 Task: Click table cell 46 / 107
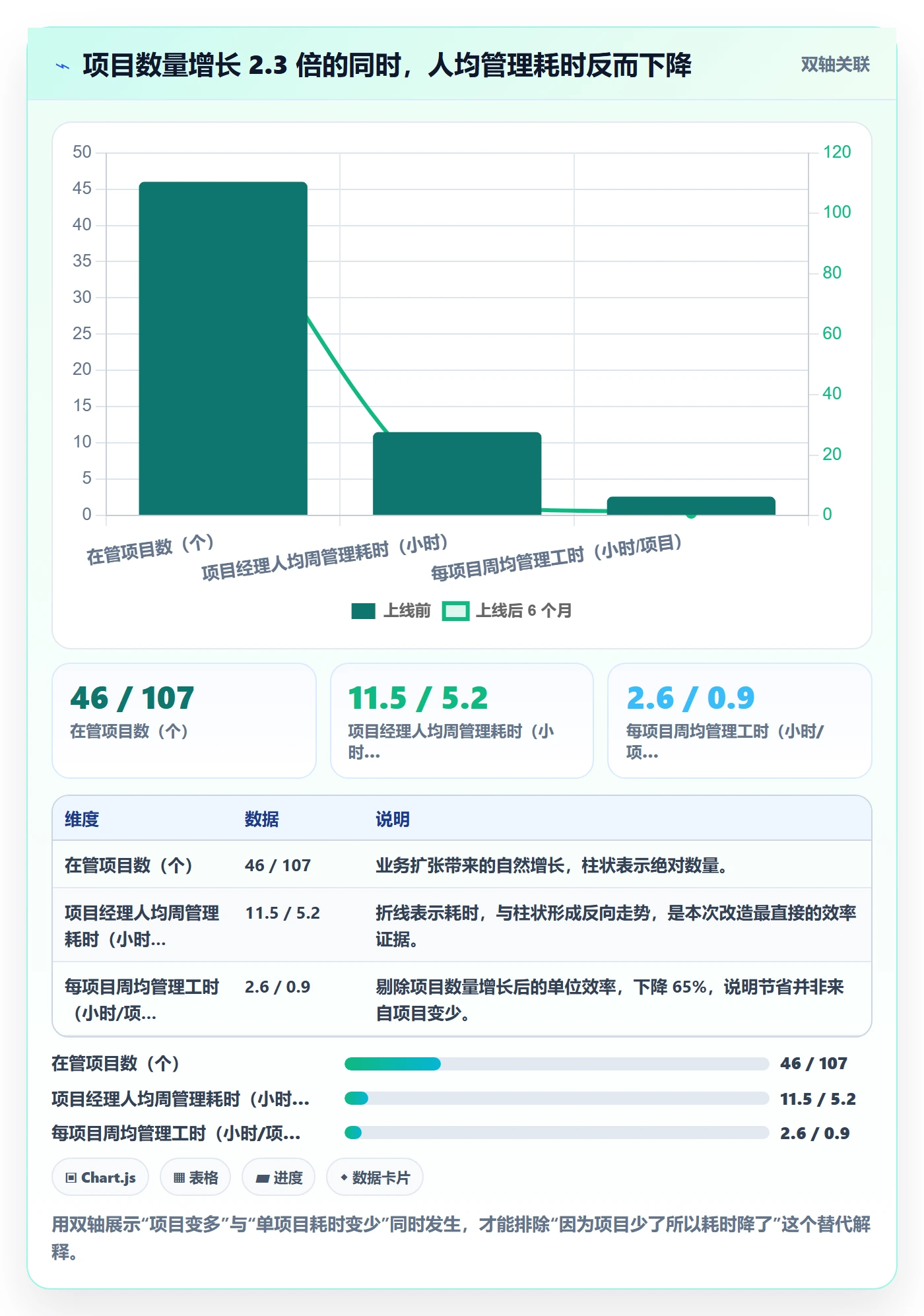coord(278,865)
